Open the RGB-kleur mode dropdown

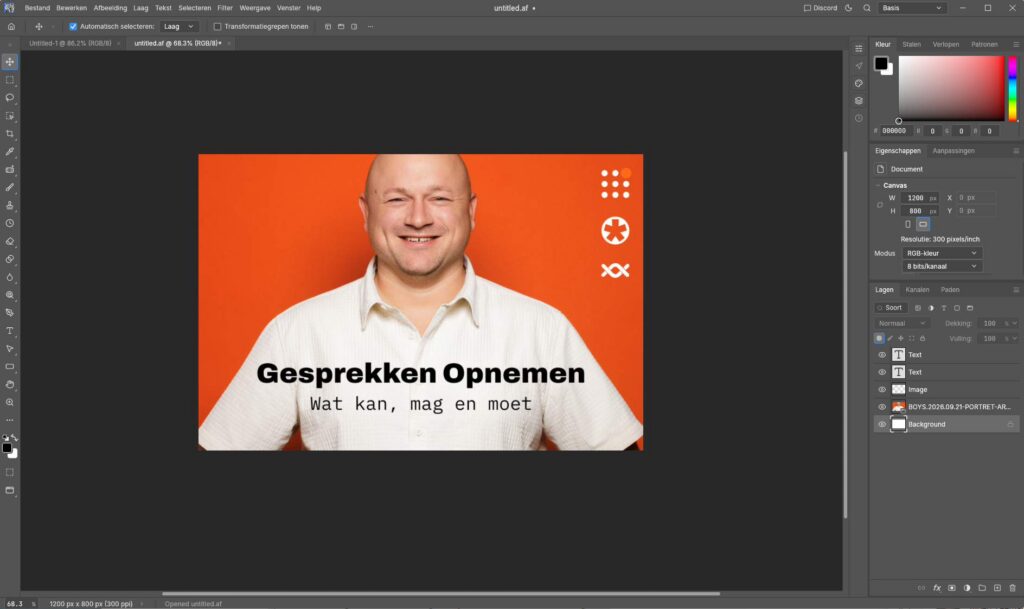click(942, 253)
